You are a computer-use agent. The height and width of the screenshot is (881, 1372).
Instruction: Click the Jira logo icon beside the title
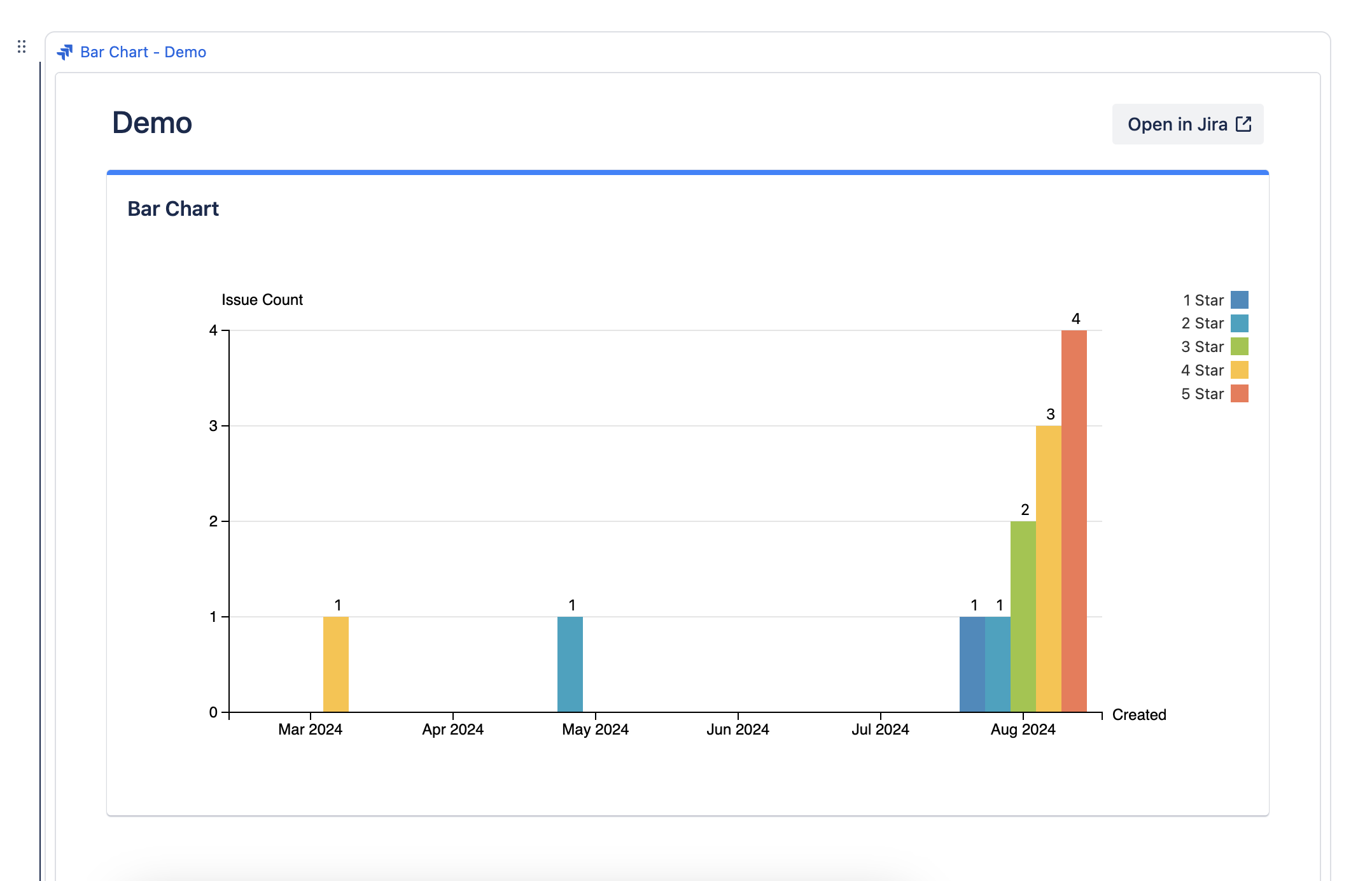click(x=64, y=52)
